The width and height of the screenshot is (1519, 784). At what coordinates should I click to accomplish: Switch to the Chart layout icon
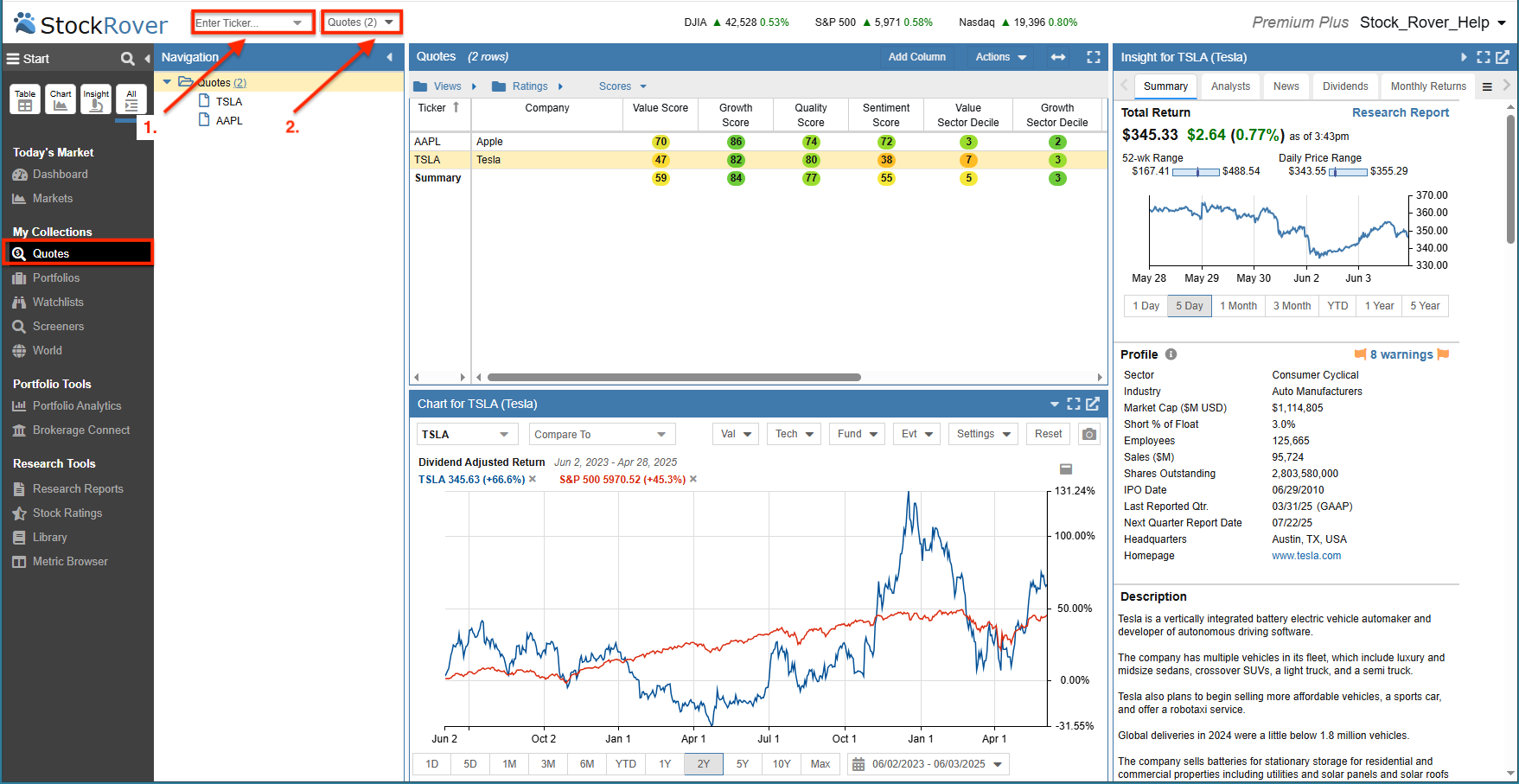(x=61, y=99)
